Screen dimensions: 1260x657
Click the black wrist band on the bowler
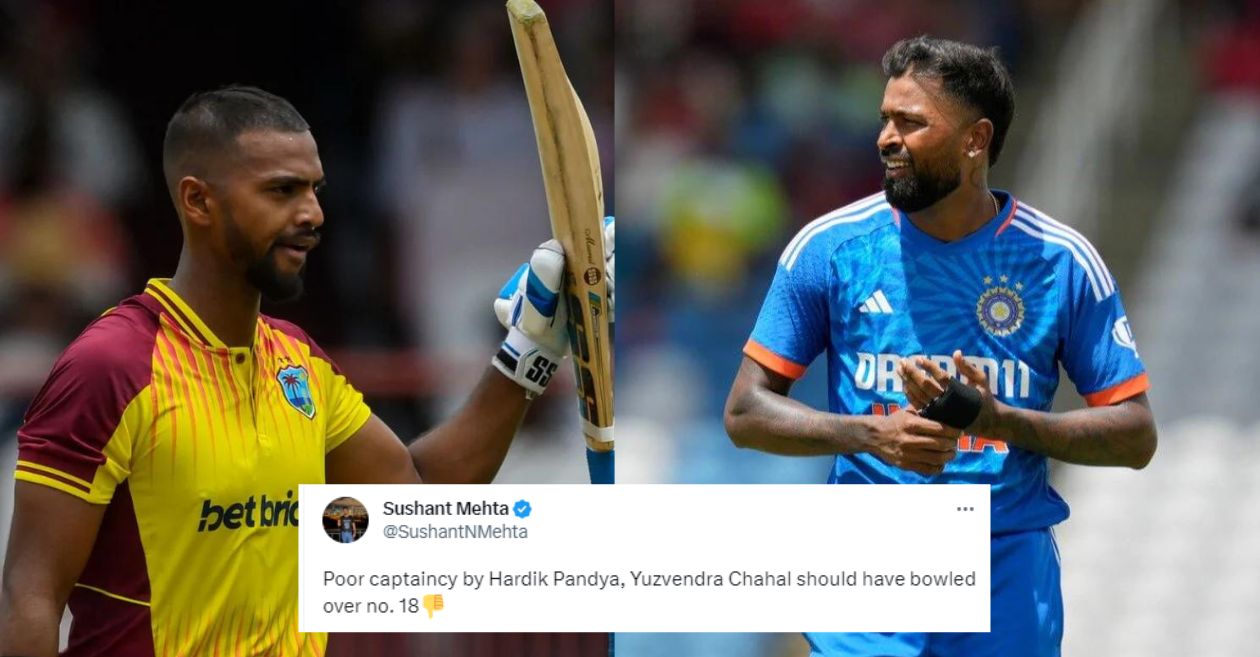(x=953, y=404)
